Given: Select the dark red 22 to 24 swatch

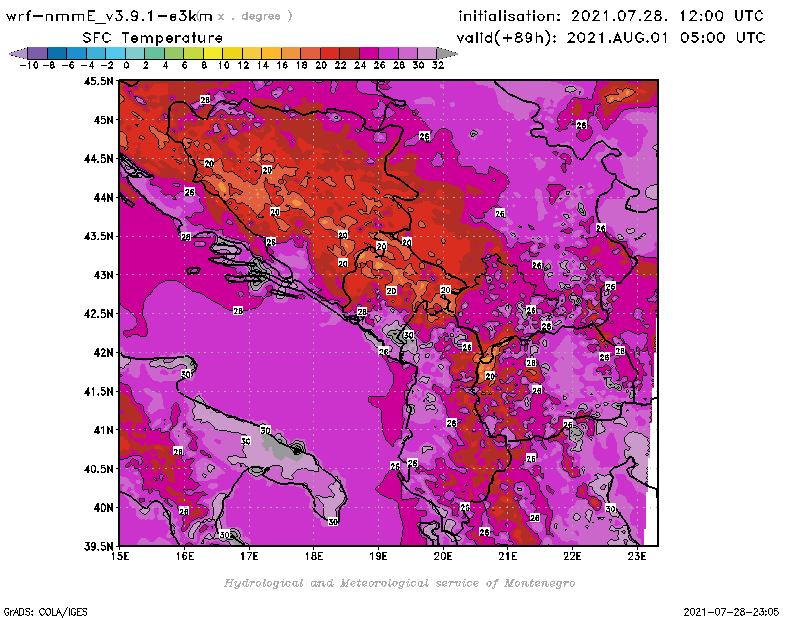Looking at the screenshot, I should click(349, 53).
